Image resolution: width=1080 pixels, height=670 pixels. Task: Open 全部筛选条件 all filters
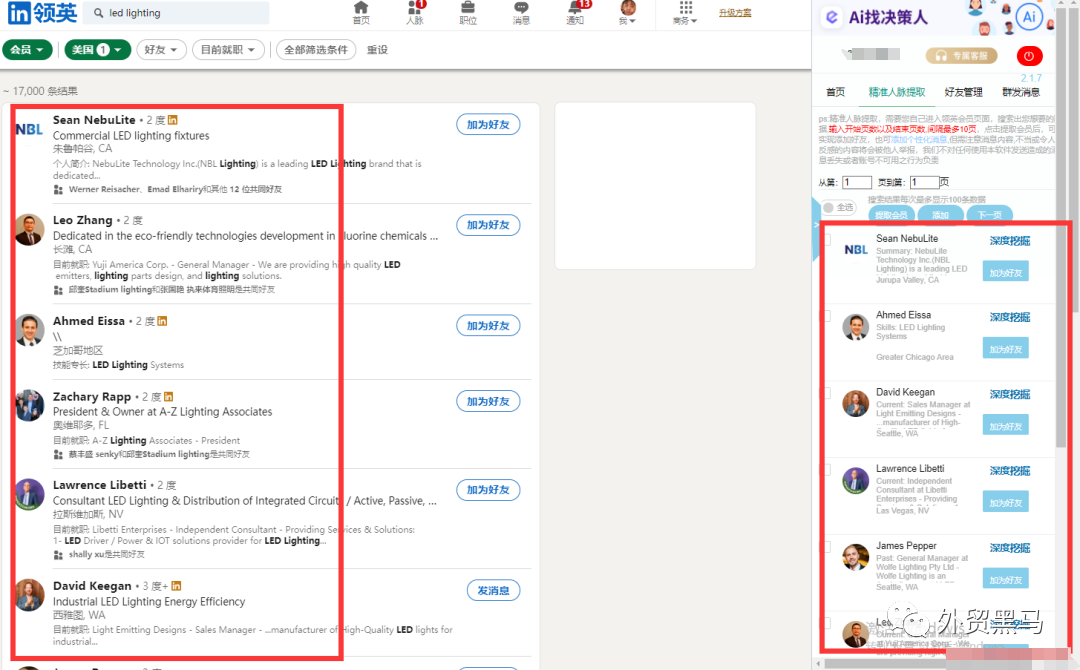pos(316,50)
